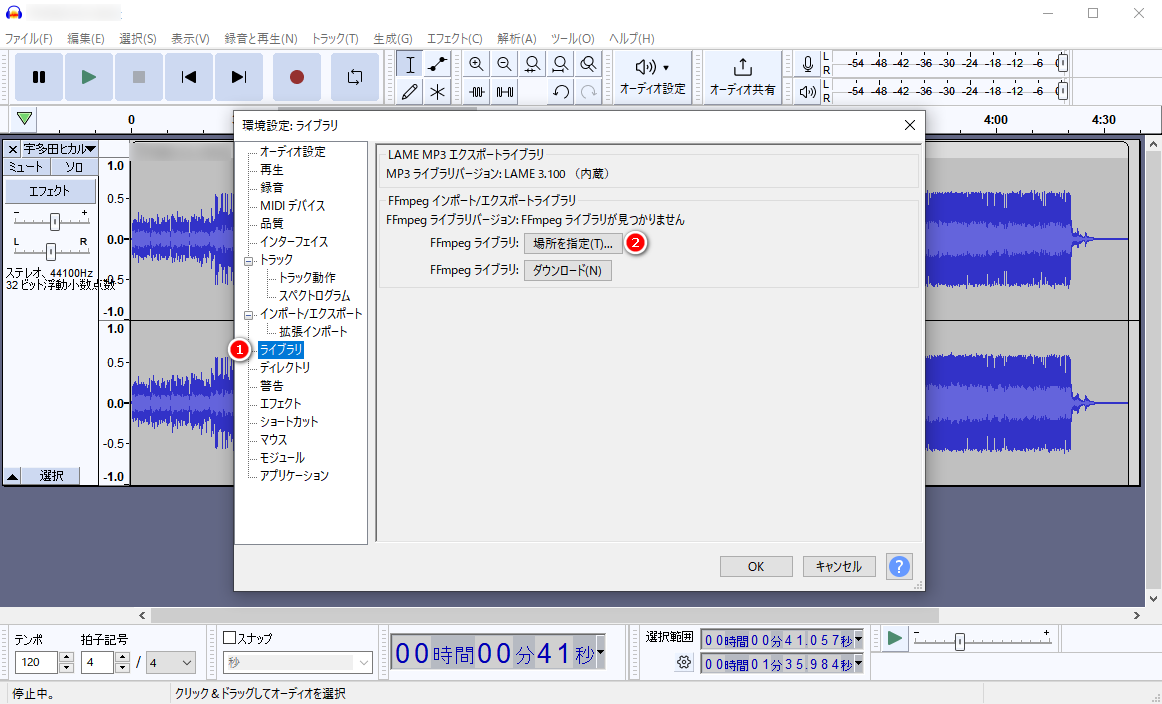
Task: Click the Zoom Out magnifier
Action: tap(504, 64)
